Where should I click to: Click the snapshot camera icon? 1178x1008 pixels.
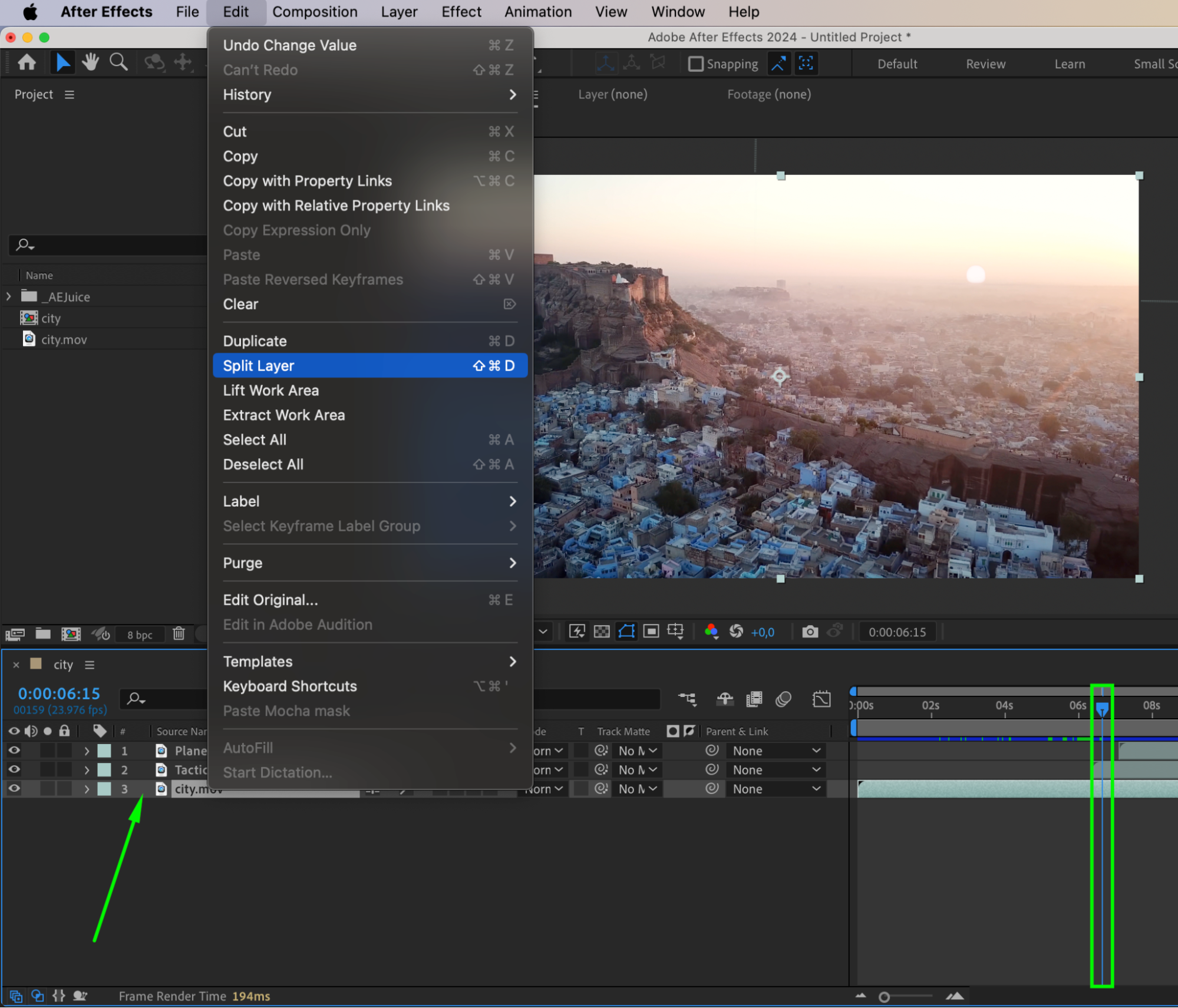click(x=810, y=632)
